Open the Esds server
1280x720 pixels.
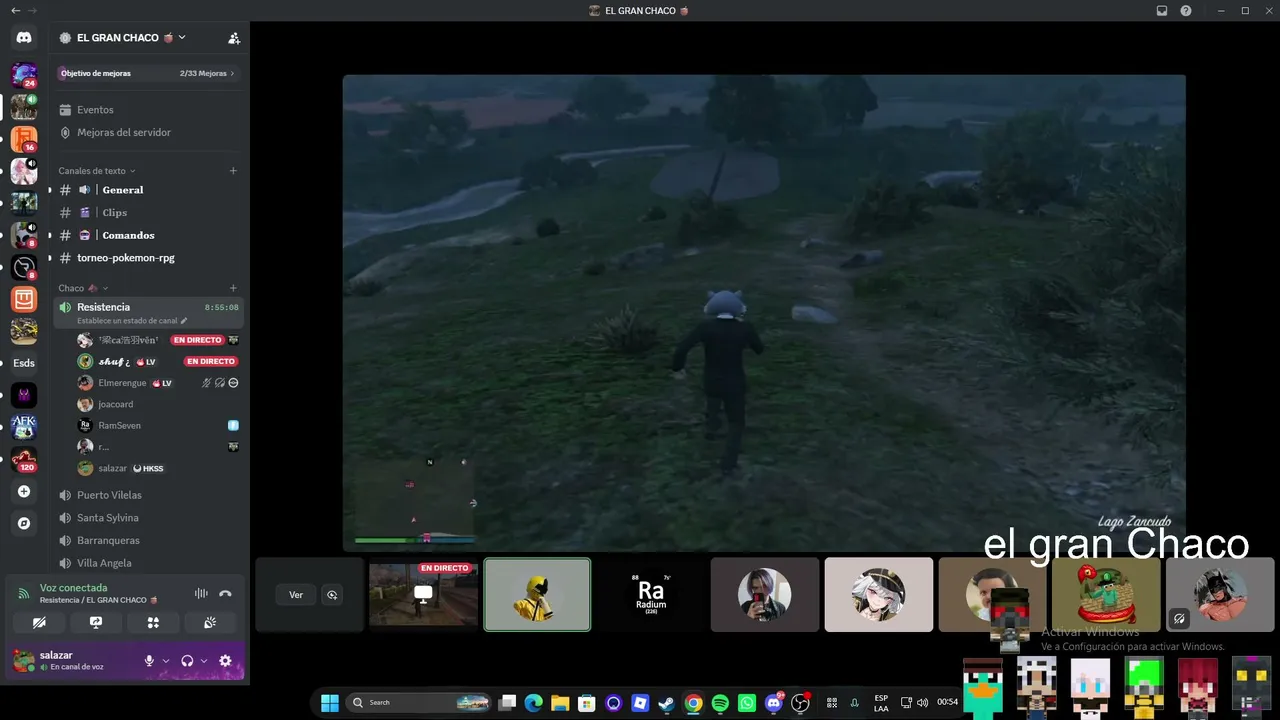click(x=24, y=363)
